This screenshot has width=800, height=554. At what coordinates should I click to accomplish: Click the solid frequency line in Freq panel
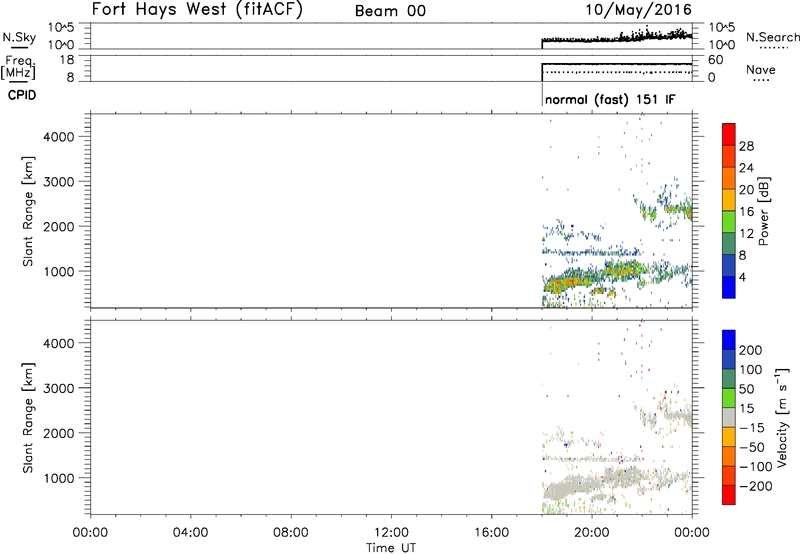pos(617,64)
